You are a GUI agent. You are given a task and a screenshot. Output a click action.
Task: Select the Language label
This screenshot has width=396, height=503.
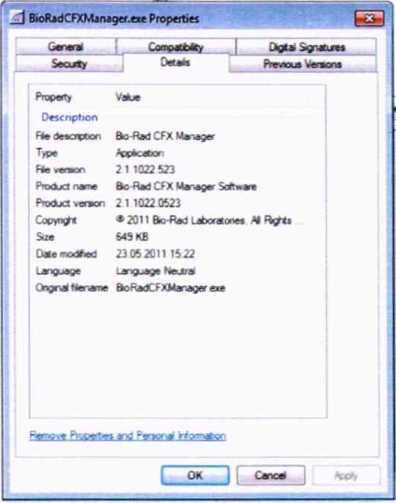58,271
